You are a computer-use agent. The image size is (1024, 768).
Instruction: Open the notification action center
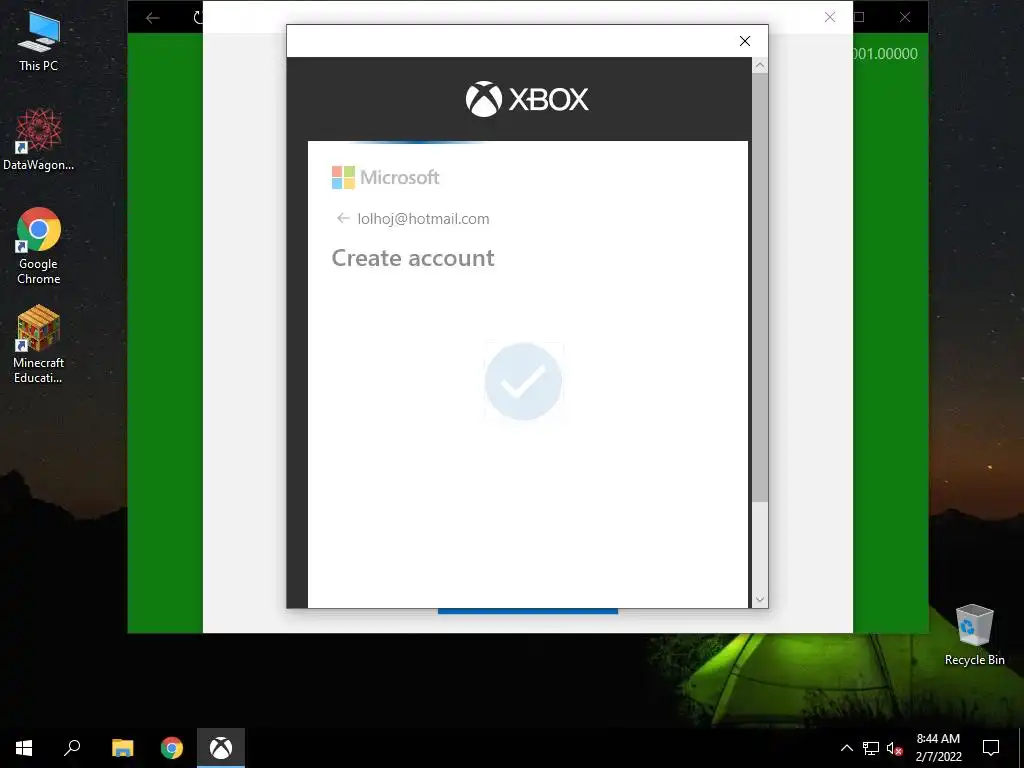(991, 748)
